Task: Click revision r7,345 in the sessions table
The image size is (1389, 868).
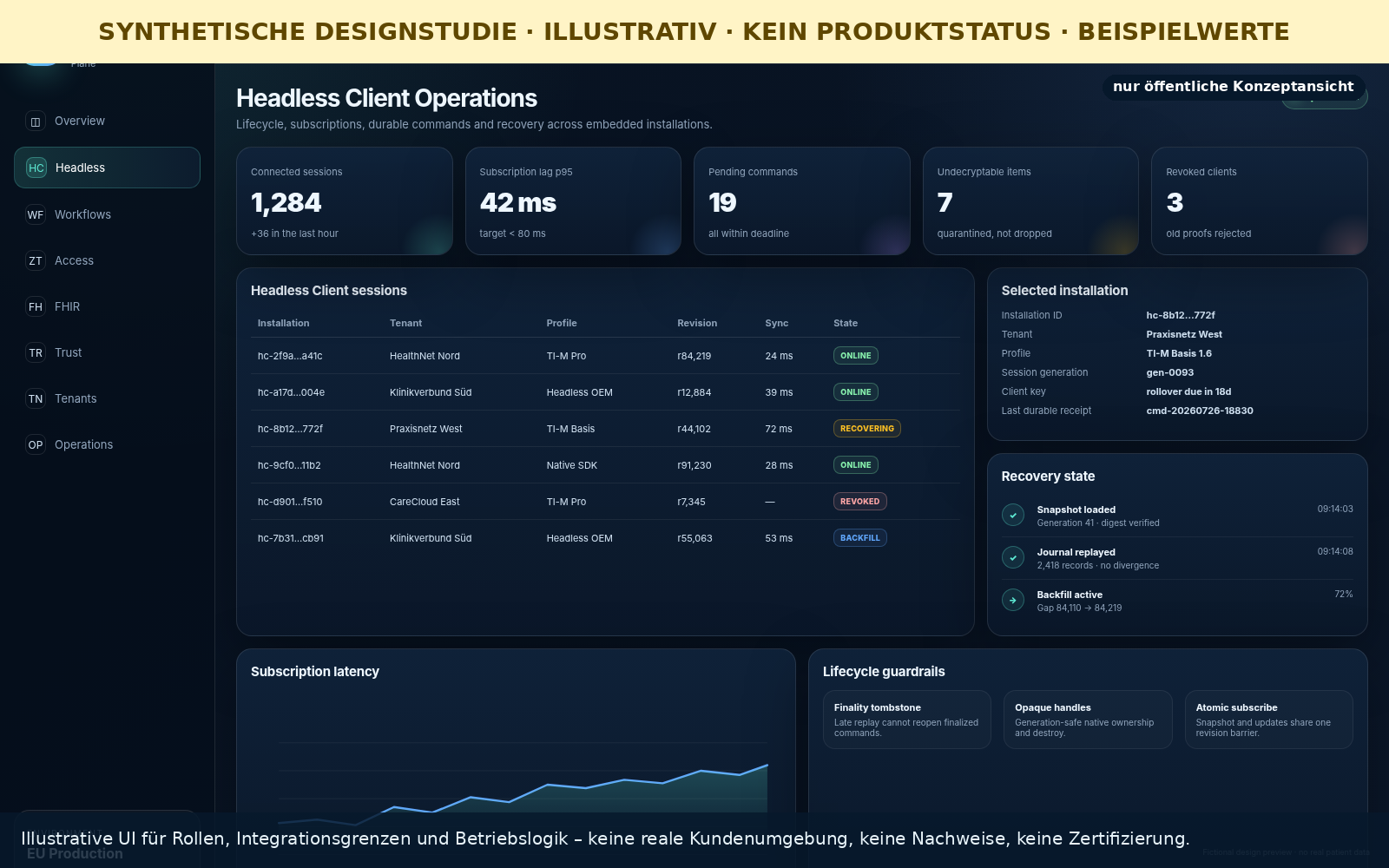Action: pos(692,502)
